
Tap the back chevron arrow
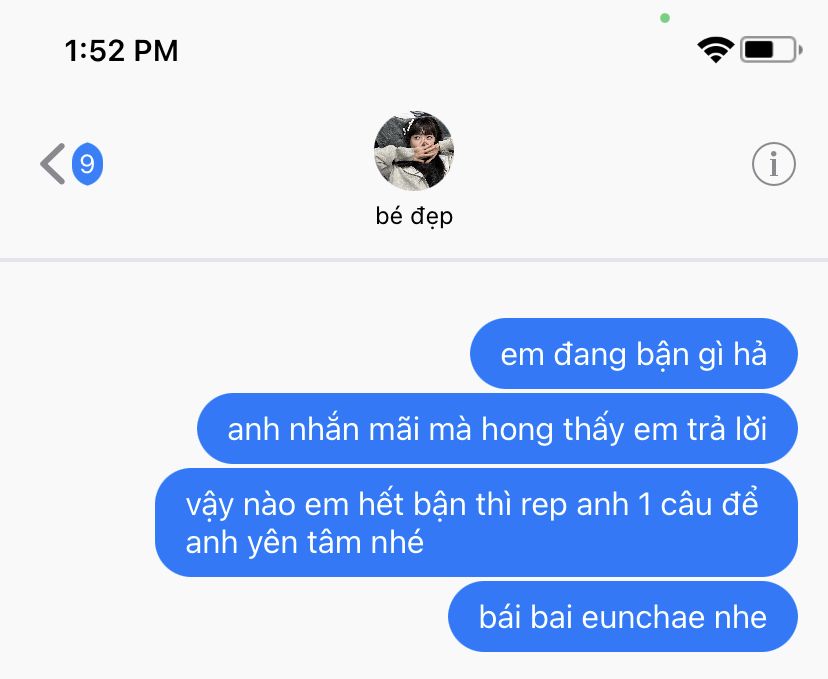(x=53, y=164)
